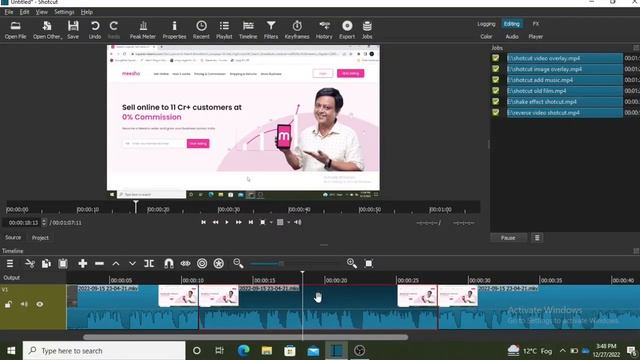
Task: Open the Open Other toolbar icon
Action: [47, 30]
